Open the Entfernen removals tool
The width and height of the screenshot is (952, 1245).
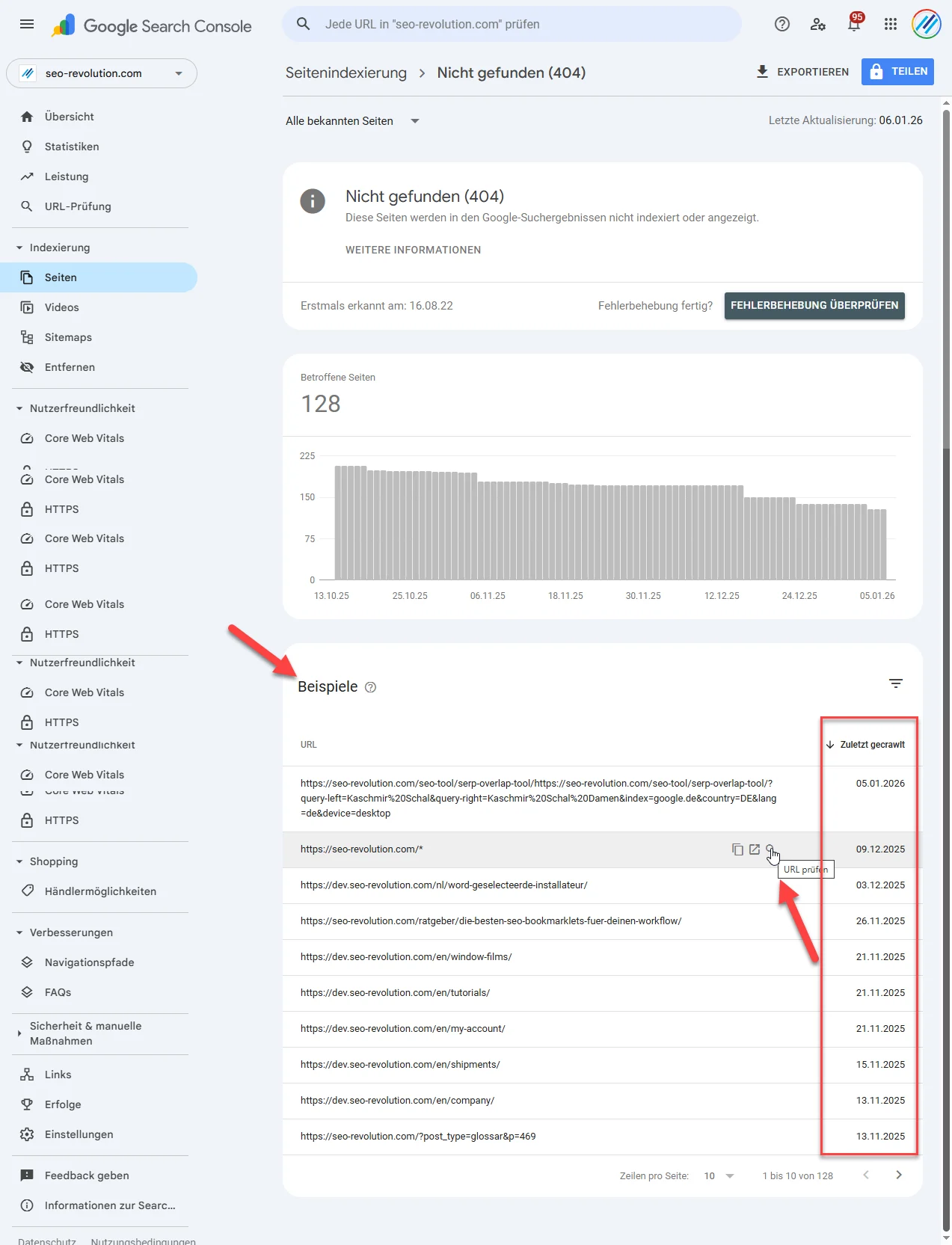coord(70,367)
